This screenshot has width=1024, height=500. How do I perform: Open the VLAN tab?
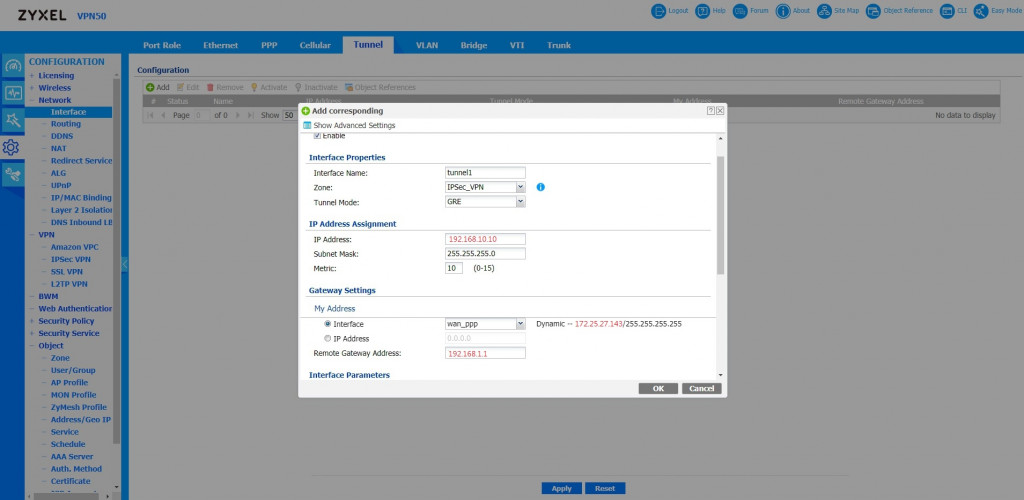point(427,45)
